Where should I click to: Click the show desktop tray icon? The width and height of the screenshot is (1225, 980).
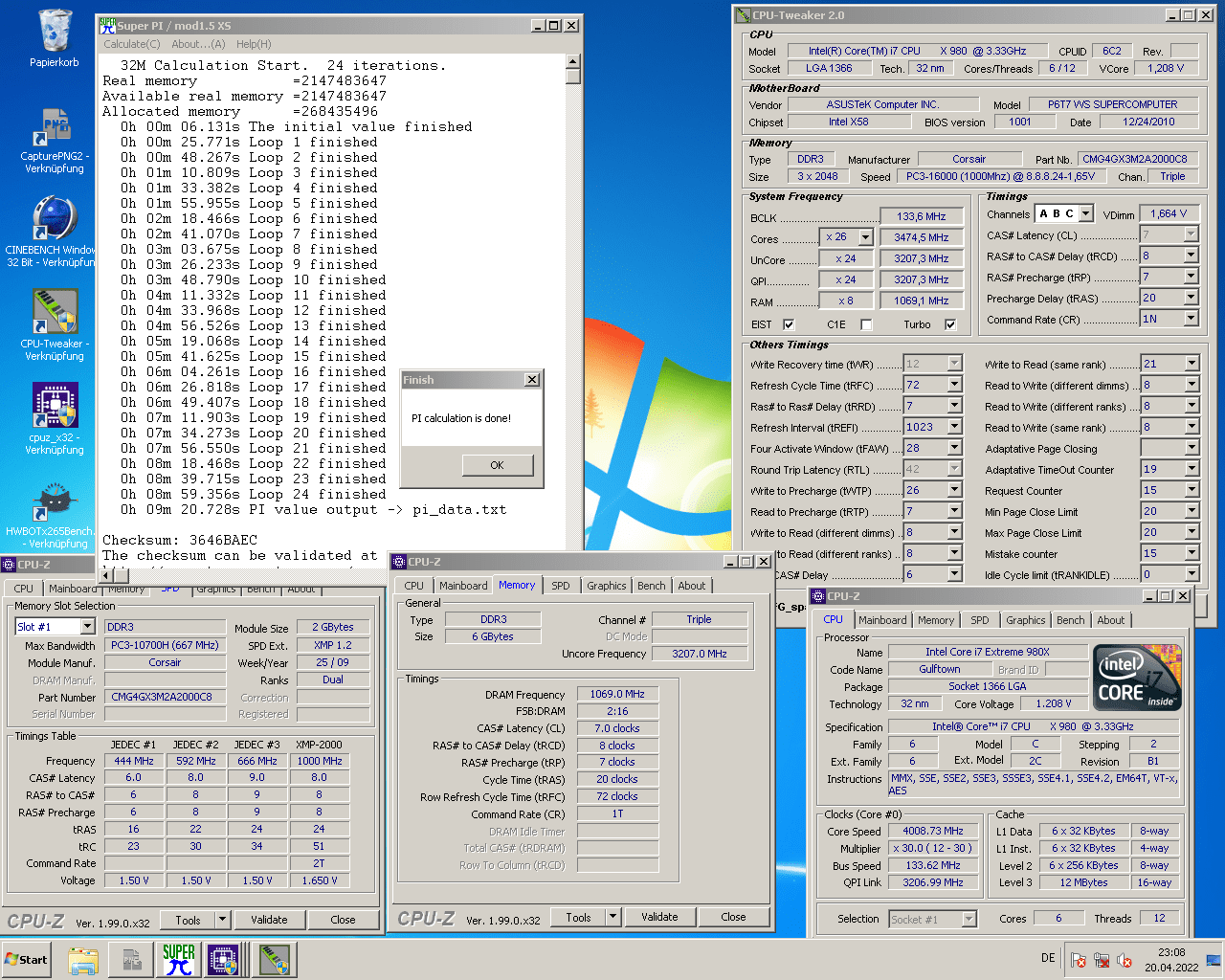1214,960
